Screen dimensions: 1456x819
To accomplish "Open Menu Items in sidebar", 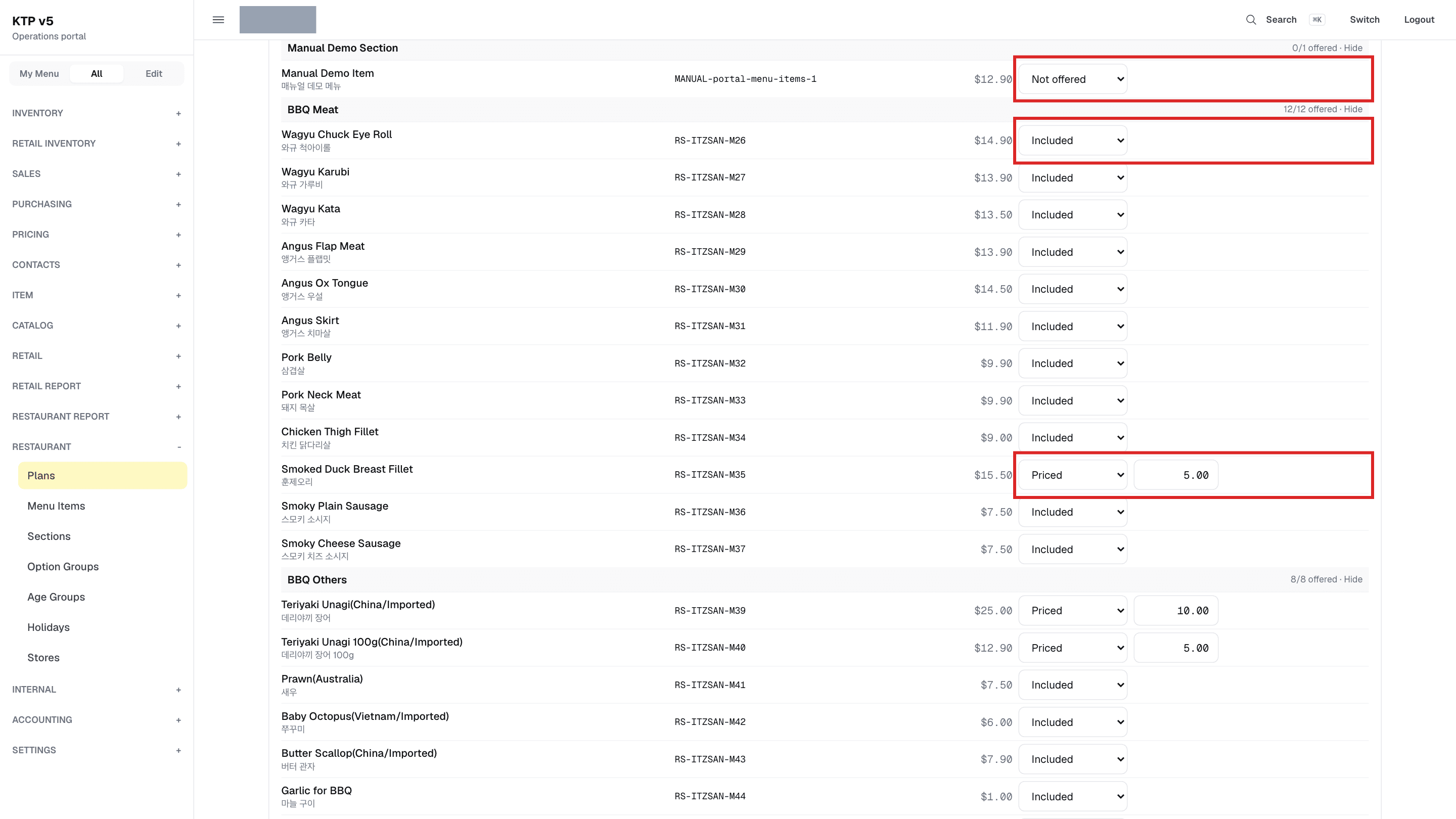I will 56,506.
